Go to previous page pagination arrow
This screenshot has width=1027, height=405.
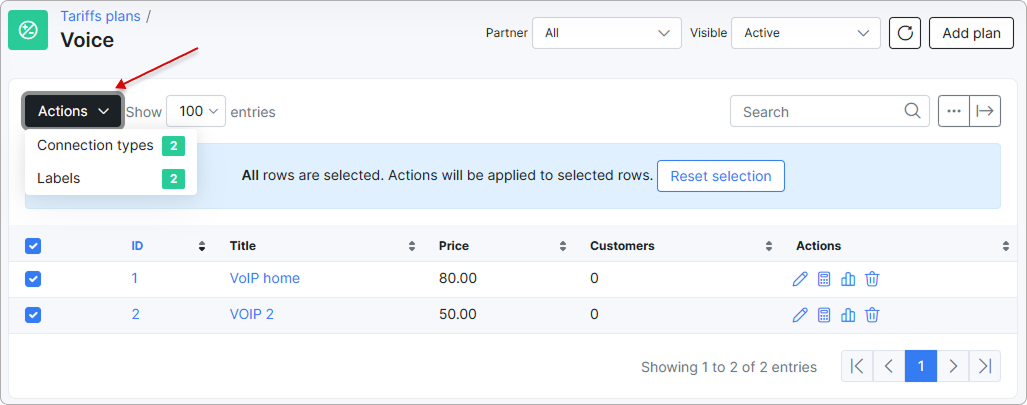[x=889, y=366]
